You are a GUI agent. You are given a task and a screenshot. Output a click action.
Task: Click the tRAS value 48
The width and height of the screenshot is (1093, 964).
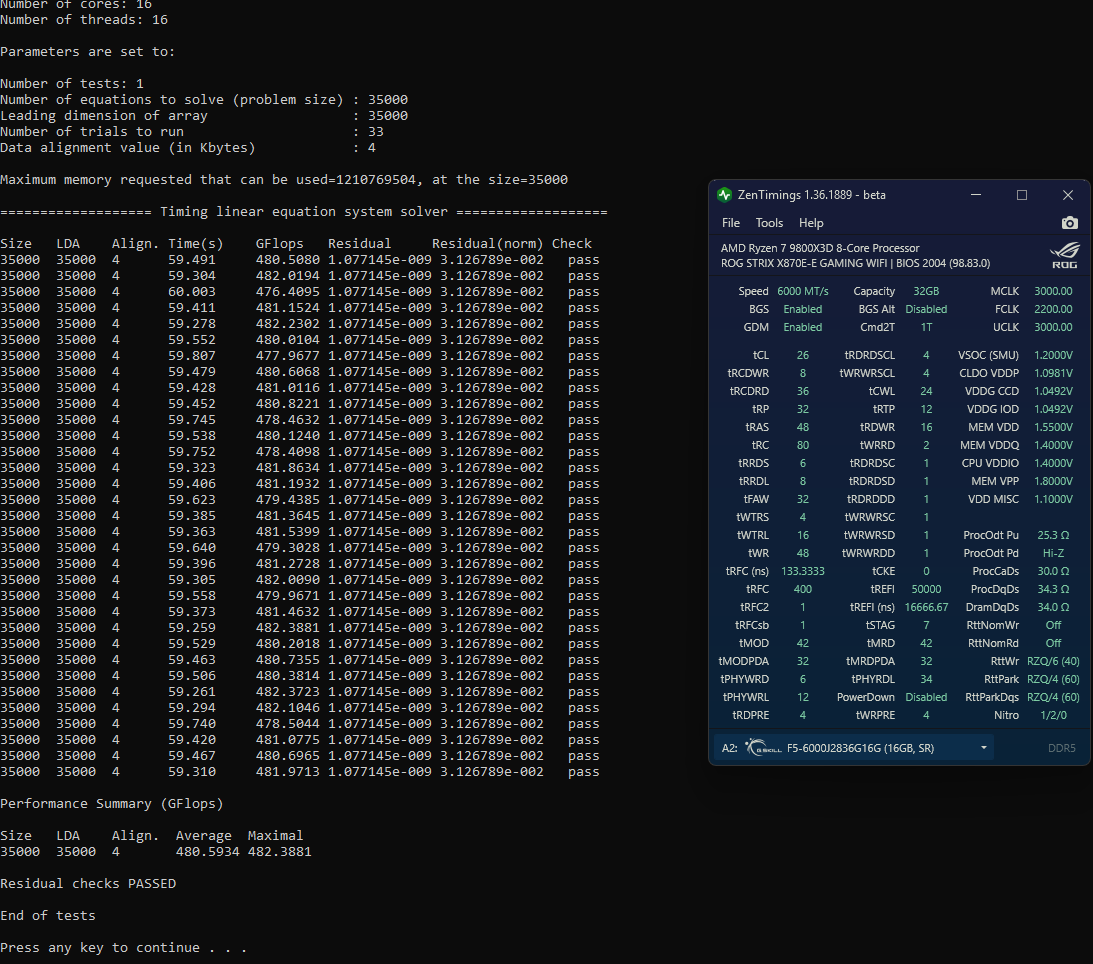(802, 427)
